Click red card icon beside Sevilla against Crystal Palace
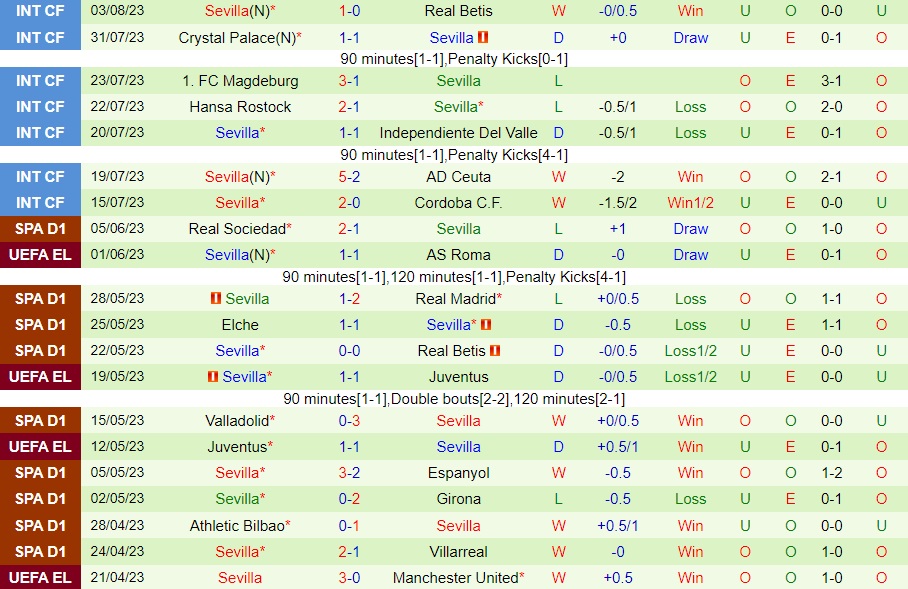Image resolution: width=908 pixels, height=589 pixels. (483, 38)
